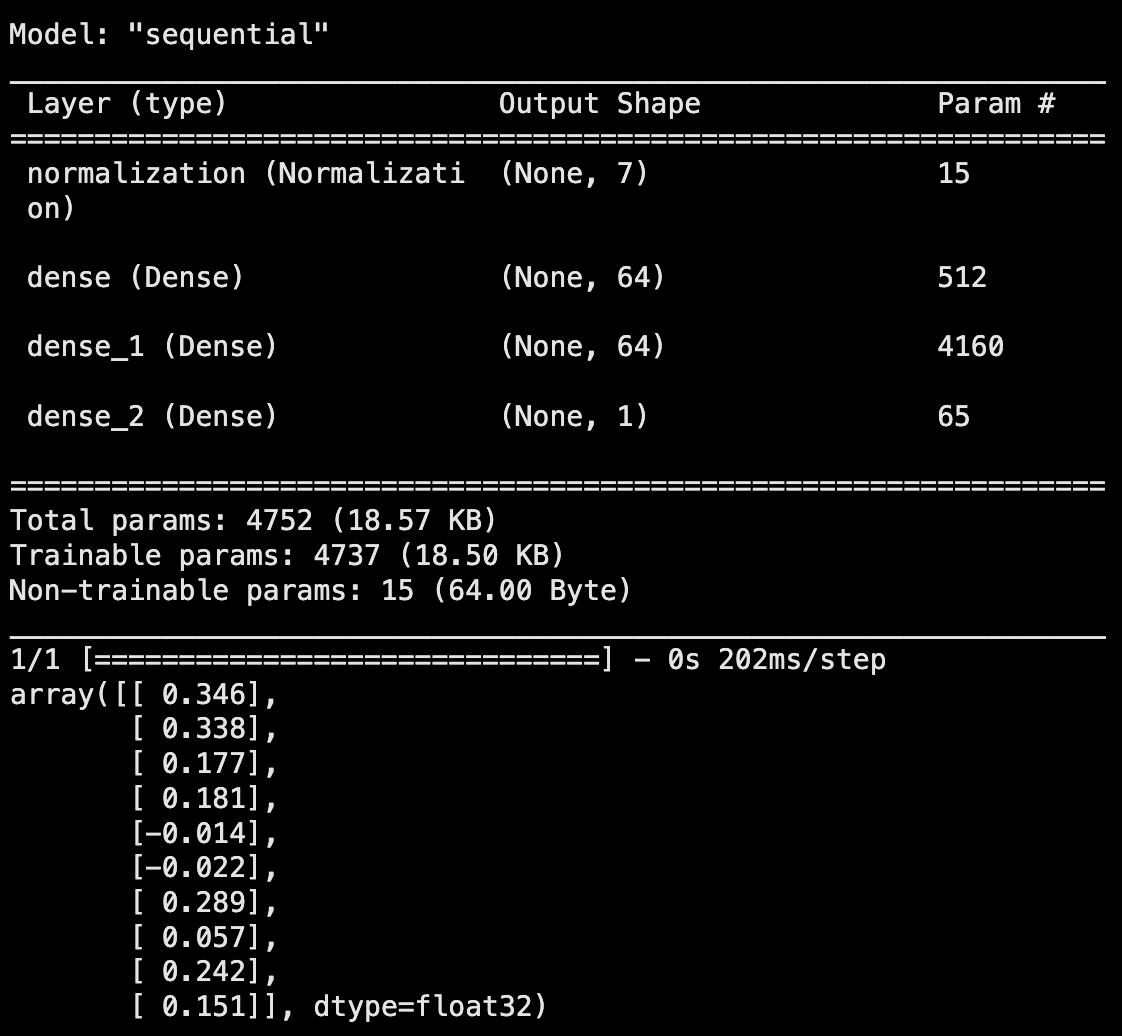This screenshot has width=1122, height=1036.
Task: Click the 0s 202ms/step timing text
Action: (776, 660)
